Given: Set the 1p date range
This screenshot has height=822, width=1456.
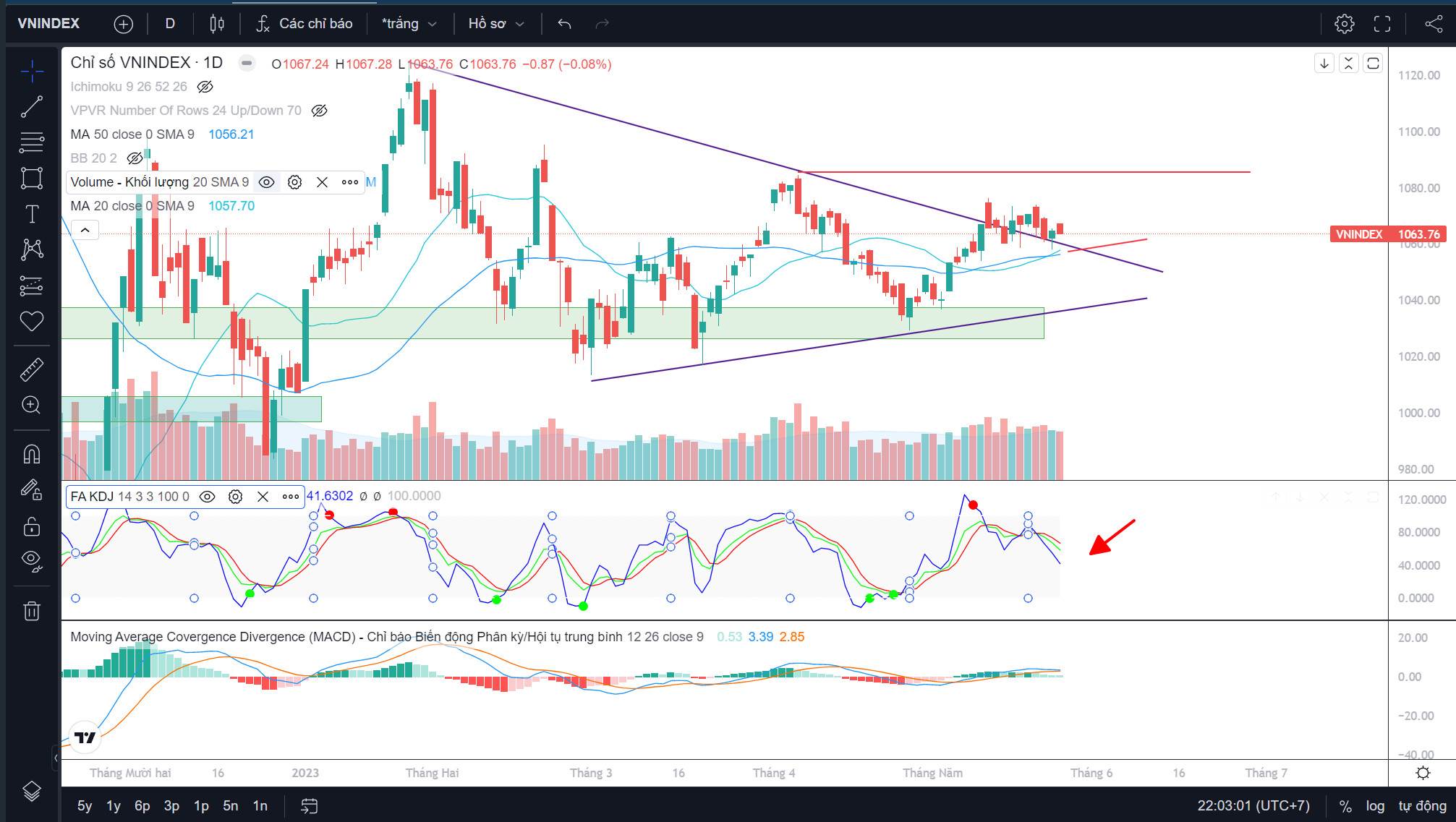Looking at the screenshot, I should (201, 805).
